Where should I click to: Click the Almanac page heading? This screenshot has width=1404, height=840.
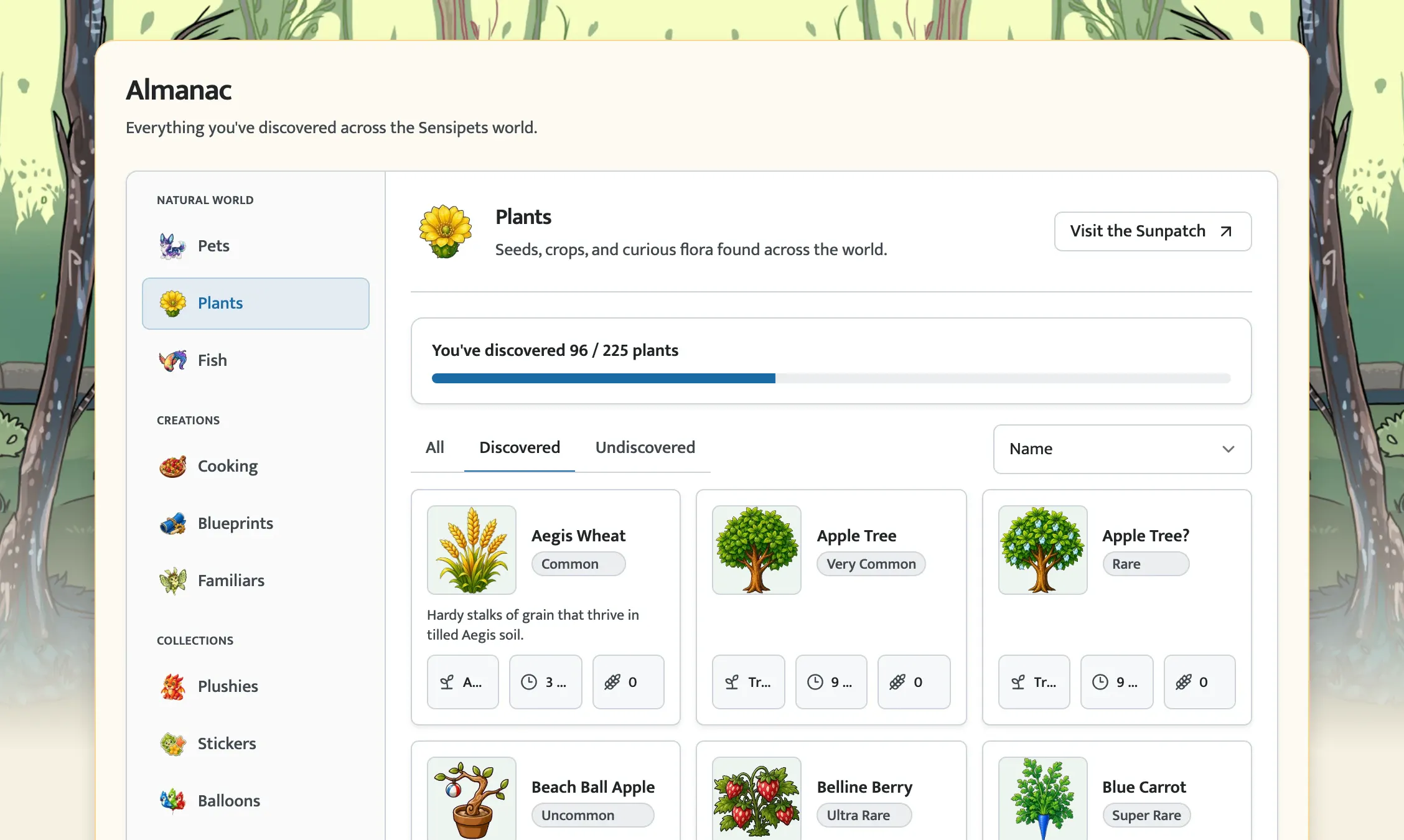point(179,90)
